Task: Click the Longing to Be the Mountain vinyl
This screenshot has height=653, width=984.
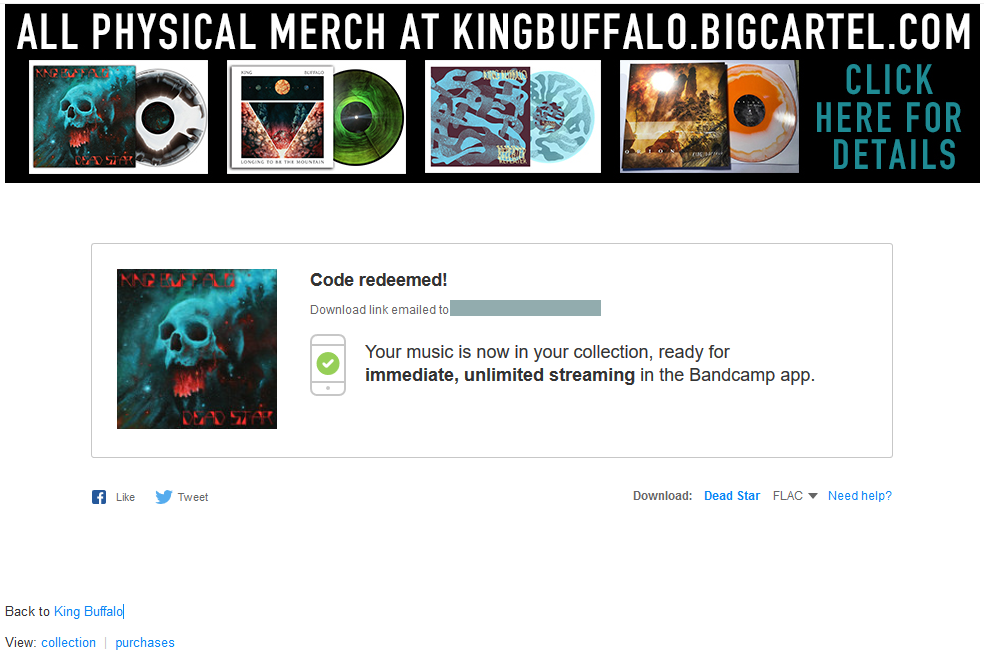Action: tap(316, 117)
